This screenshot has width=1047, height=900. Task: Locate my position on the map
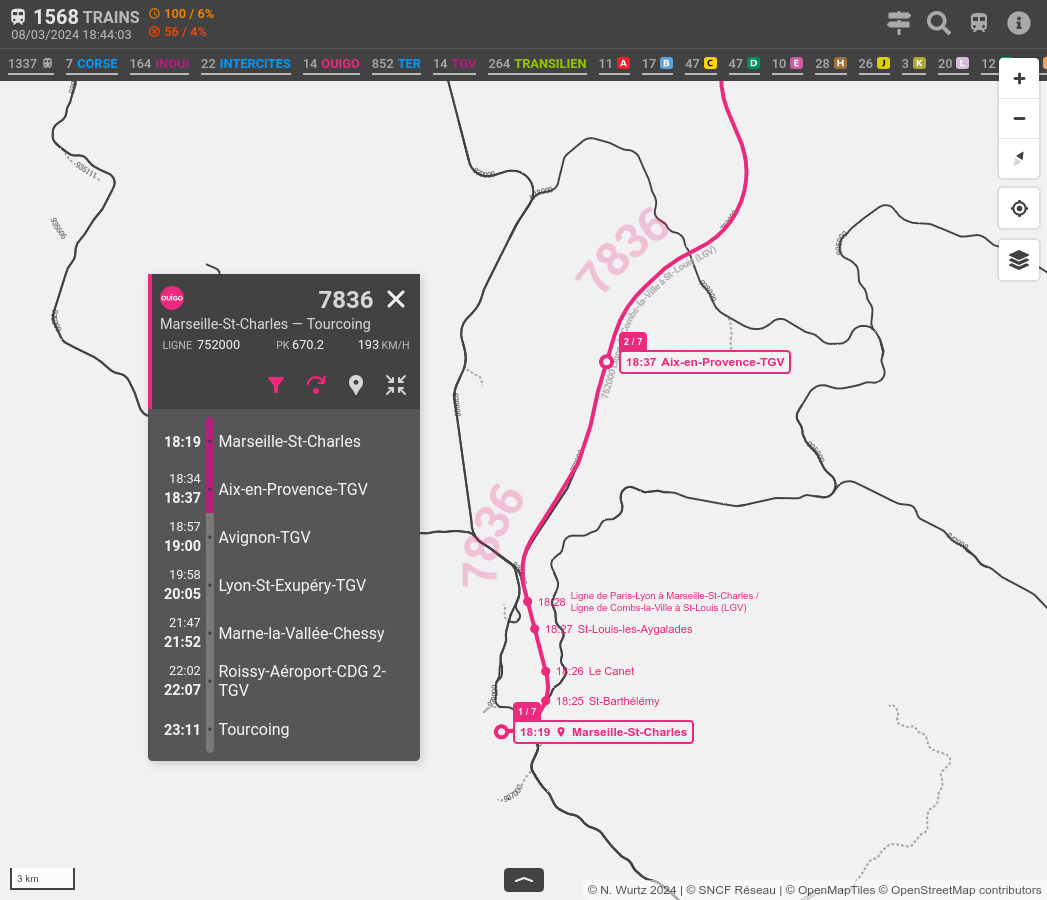coord(1019,209)
